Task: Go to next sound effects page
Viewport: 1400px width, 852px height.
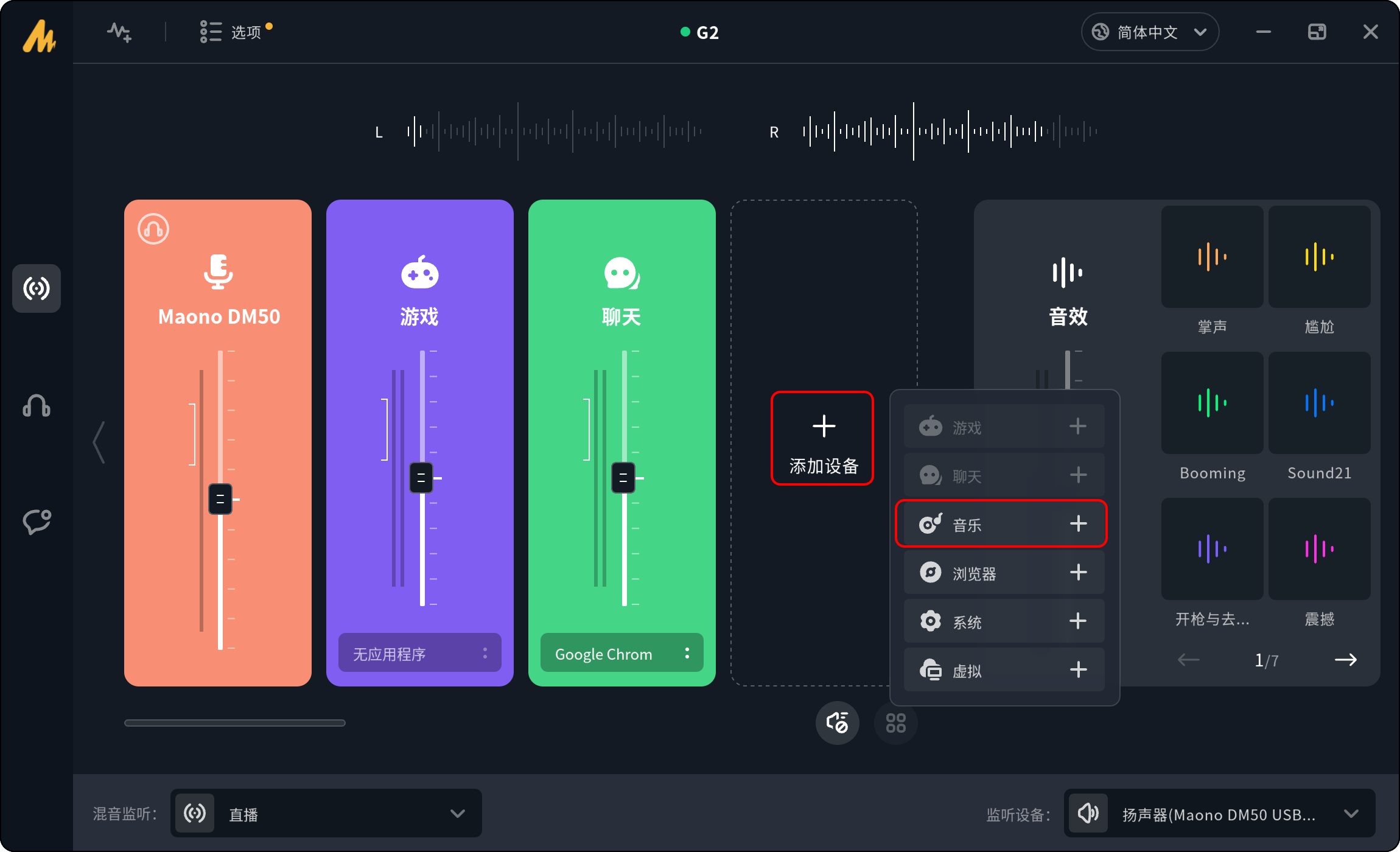Action: (1345, 660)
